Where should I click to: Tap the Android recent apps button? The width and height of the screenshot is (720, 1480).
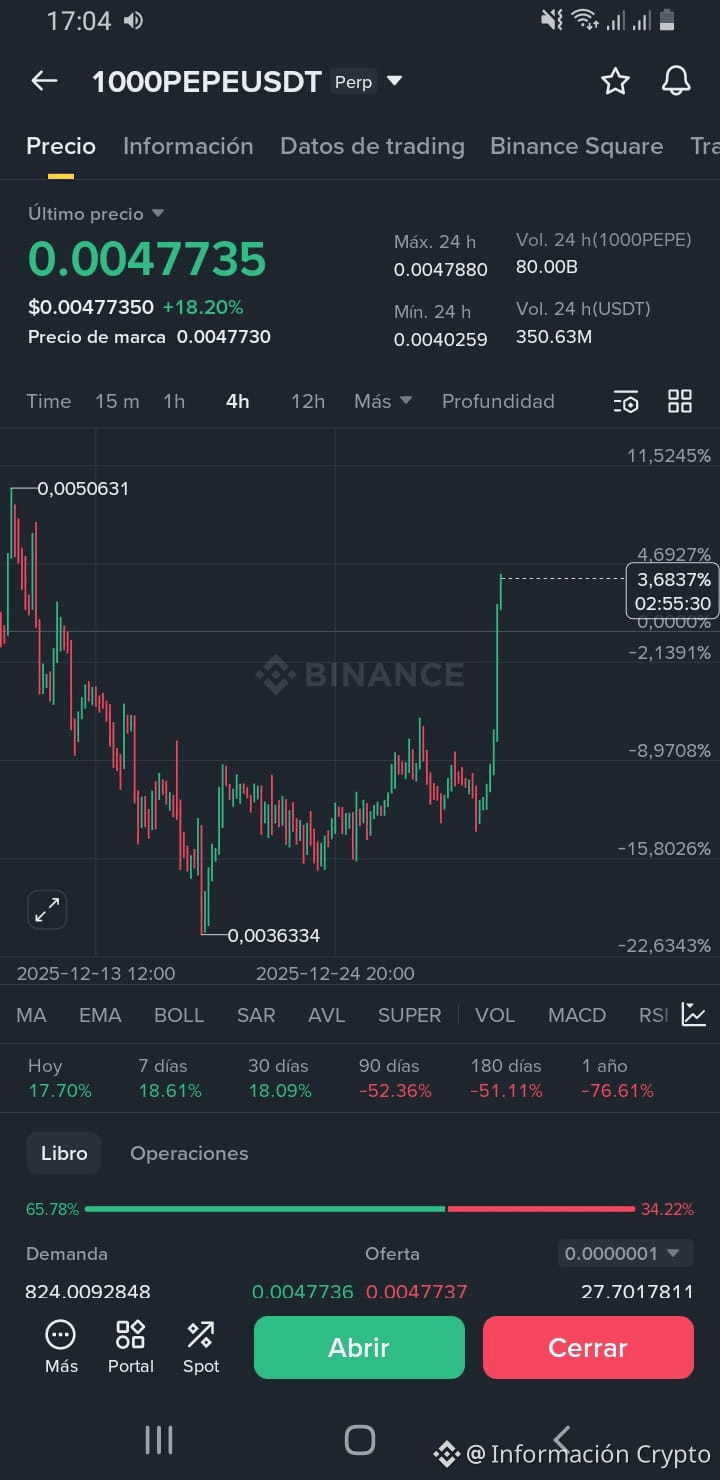pos(159,1440)
